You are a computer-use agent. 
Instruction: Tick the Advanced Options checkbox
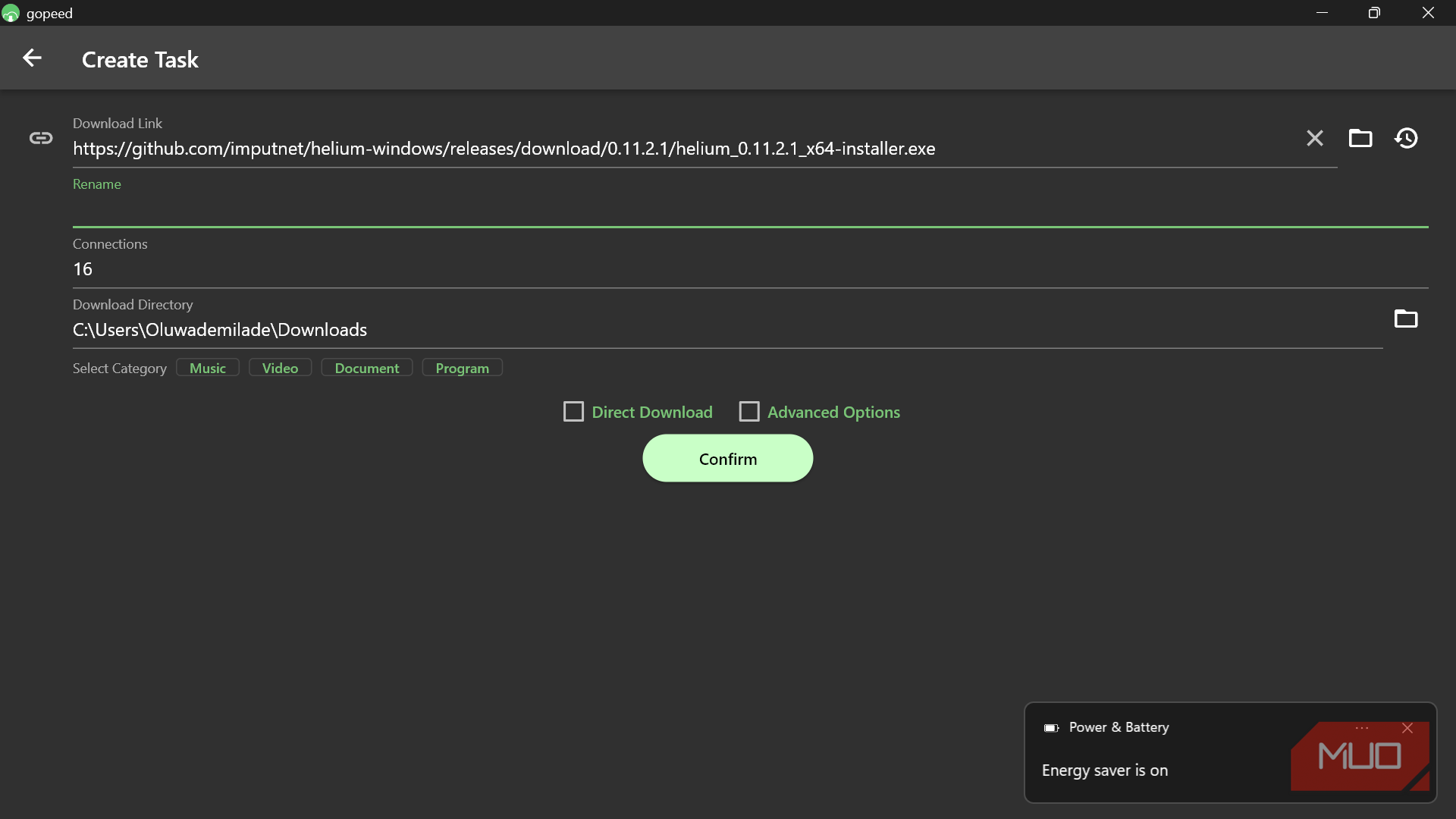point(749,412)
